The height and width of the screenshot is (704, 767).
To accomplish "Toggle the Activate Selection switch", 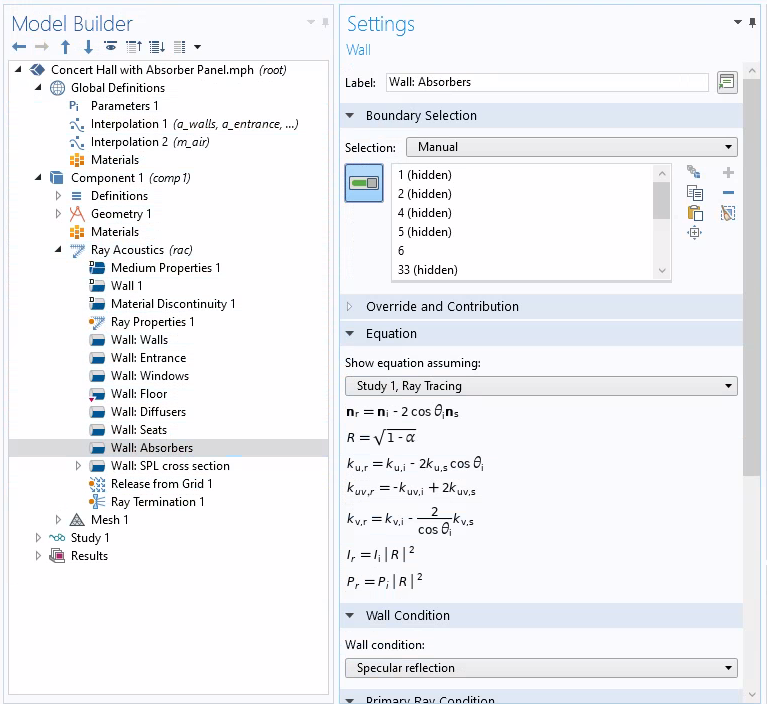I will (364, 183).
